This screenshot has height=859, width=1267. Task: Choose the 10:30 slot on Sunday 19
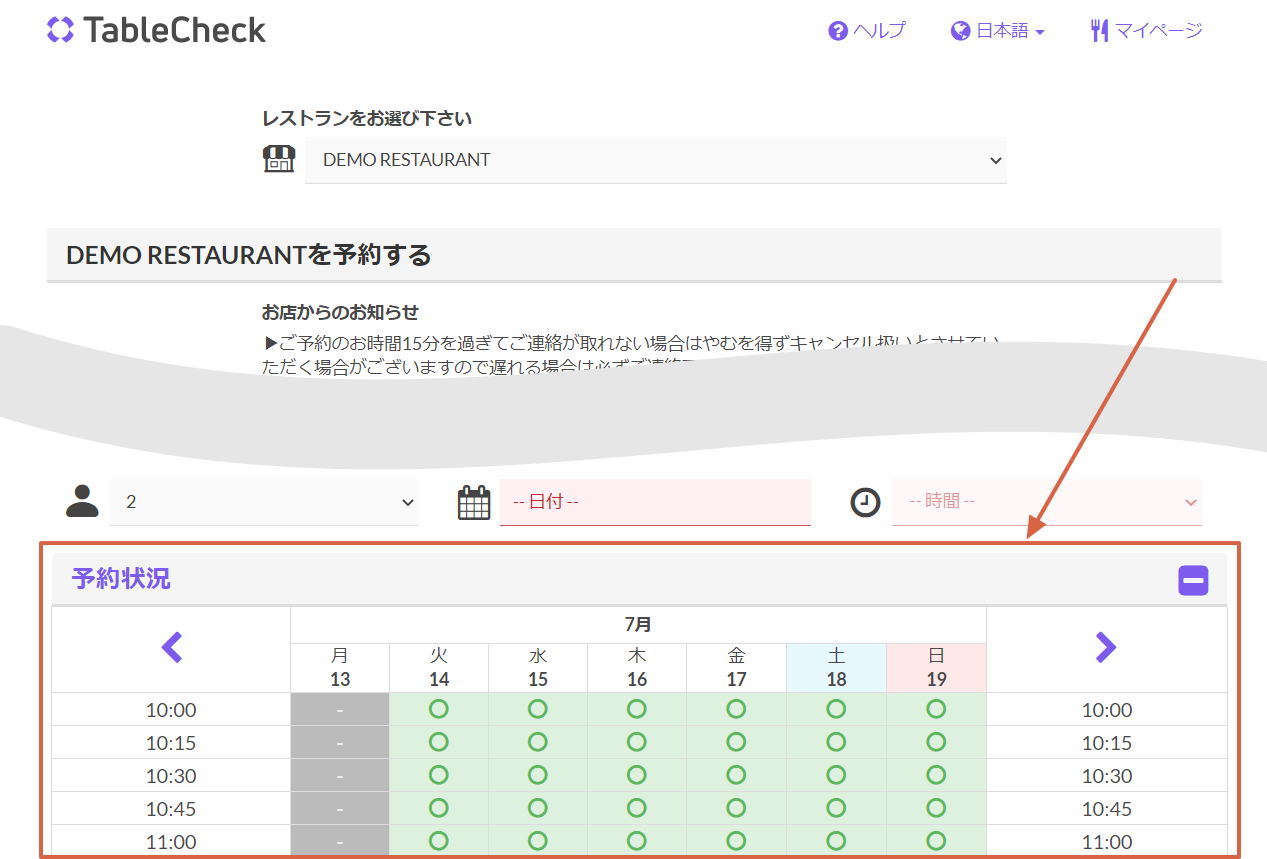click(x=936, y=775)
